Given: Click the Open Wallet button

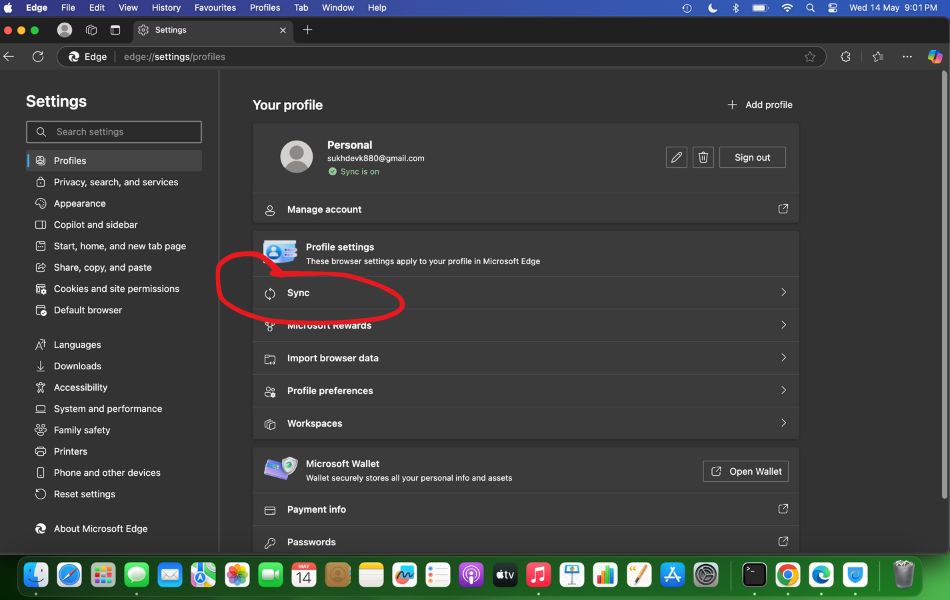Looking at the screenshot, I should pyautogui.click(x=746, y=472).
